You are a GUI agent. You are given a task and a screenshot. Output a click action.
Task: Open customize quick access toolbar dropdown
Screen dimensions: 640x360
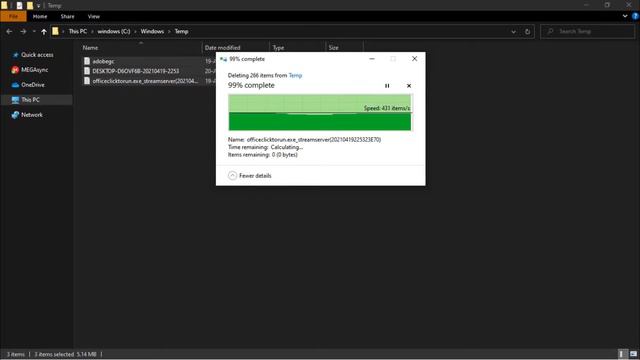pos(38,6)
